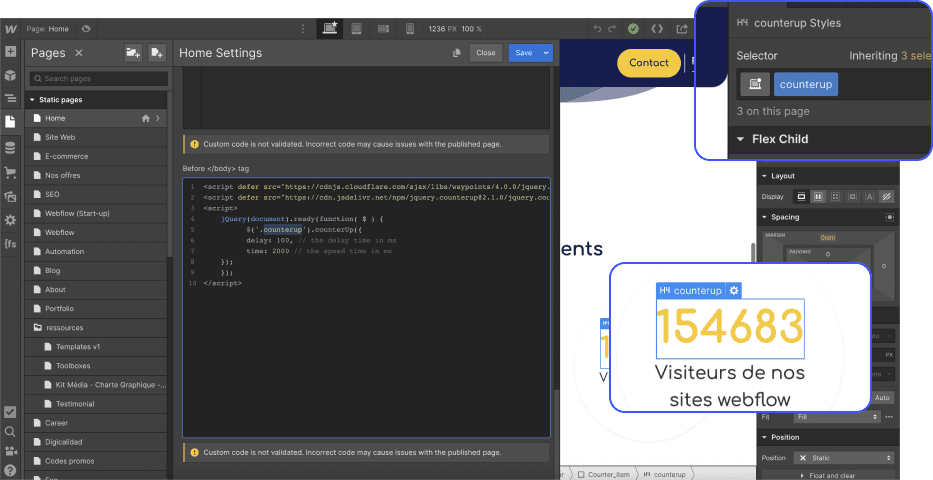The image size is (933, 480).
Task: Collapse the Position section
Action: click(x=765, y=437)
